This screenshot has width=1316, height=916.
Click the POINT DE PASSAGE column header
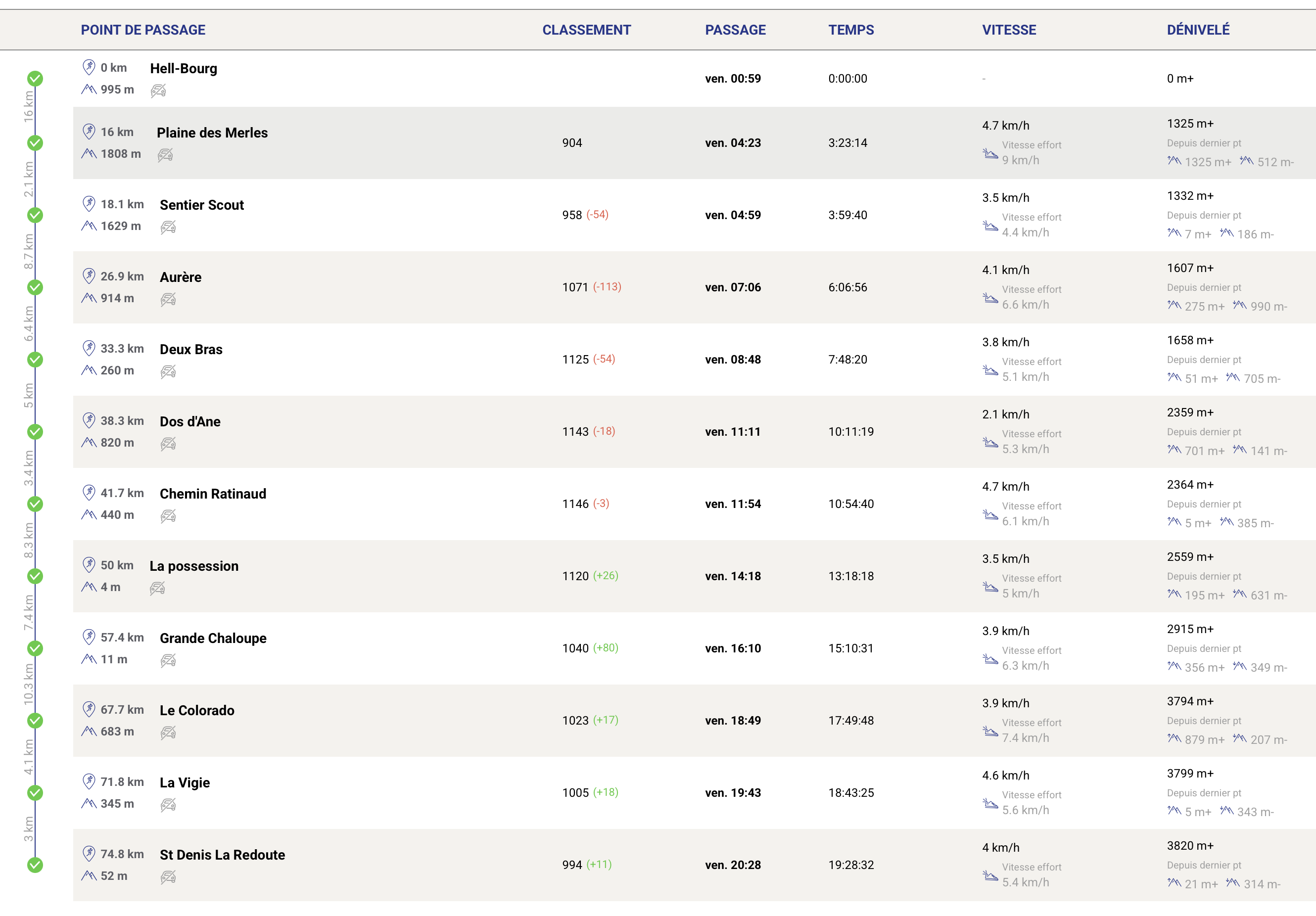(142, 30)
